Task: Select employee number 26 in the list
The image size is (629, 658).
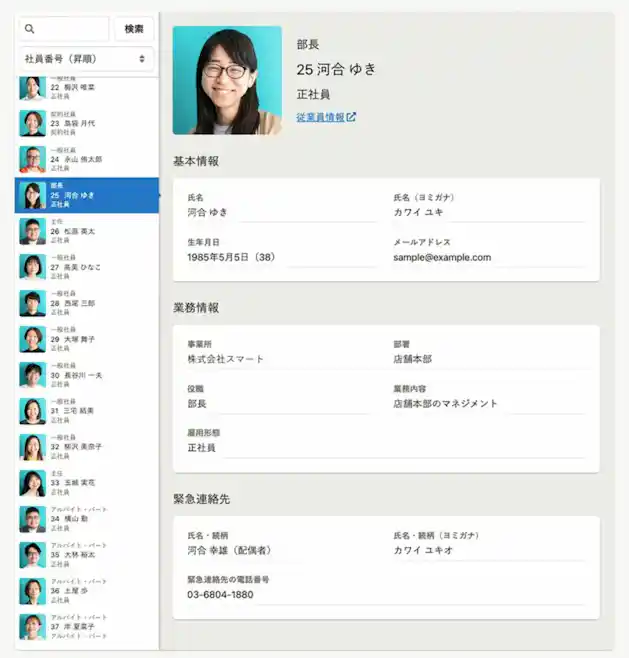Action: pos(87,231)
